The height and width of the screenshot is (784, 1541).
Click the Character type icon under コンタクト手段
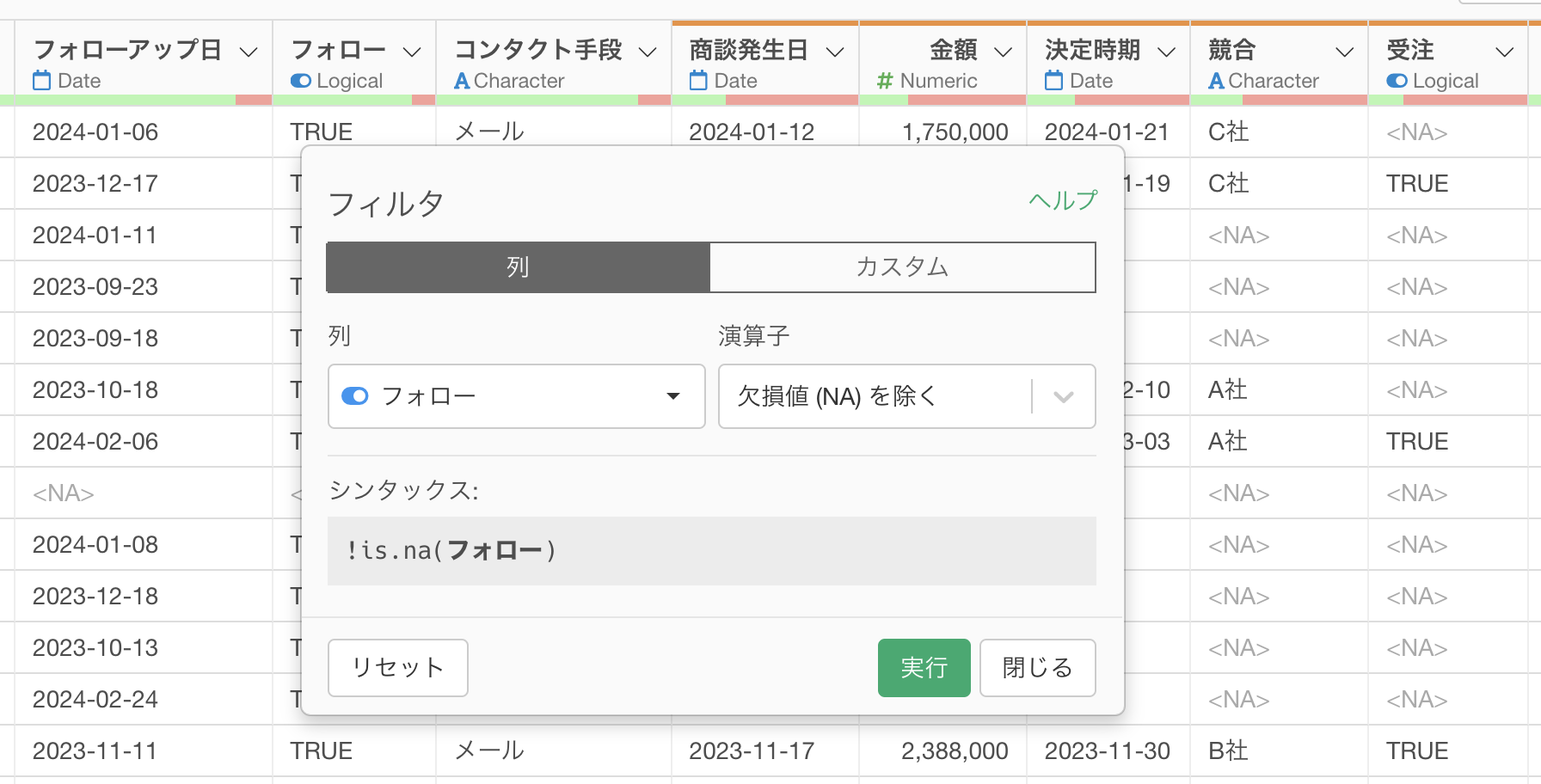point(462,81)
